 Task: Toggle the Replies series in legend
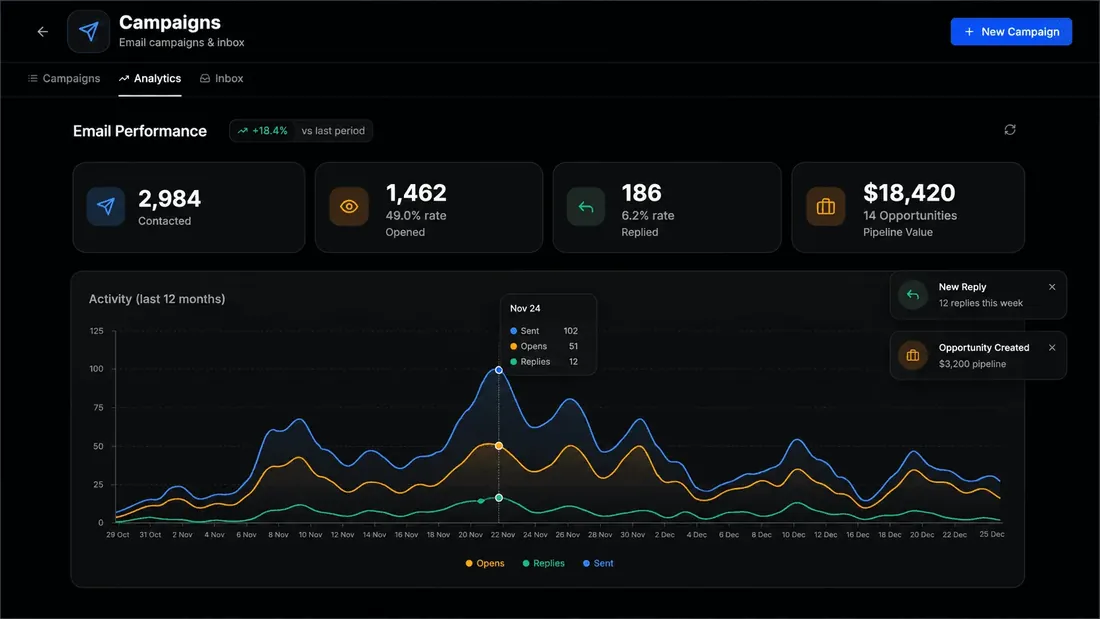[x=544, y=563]
